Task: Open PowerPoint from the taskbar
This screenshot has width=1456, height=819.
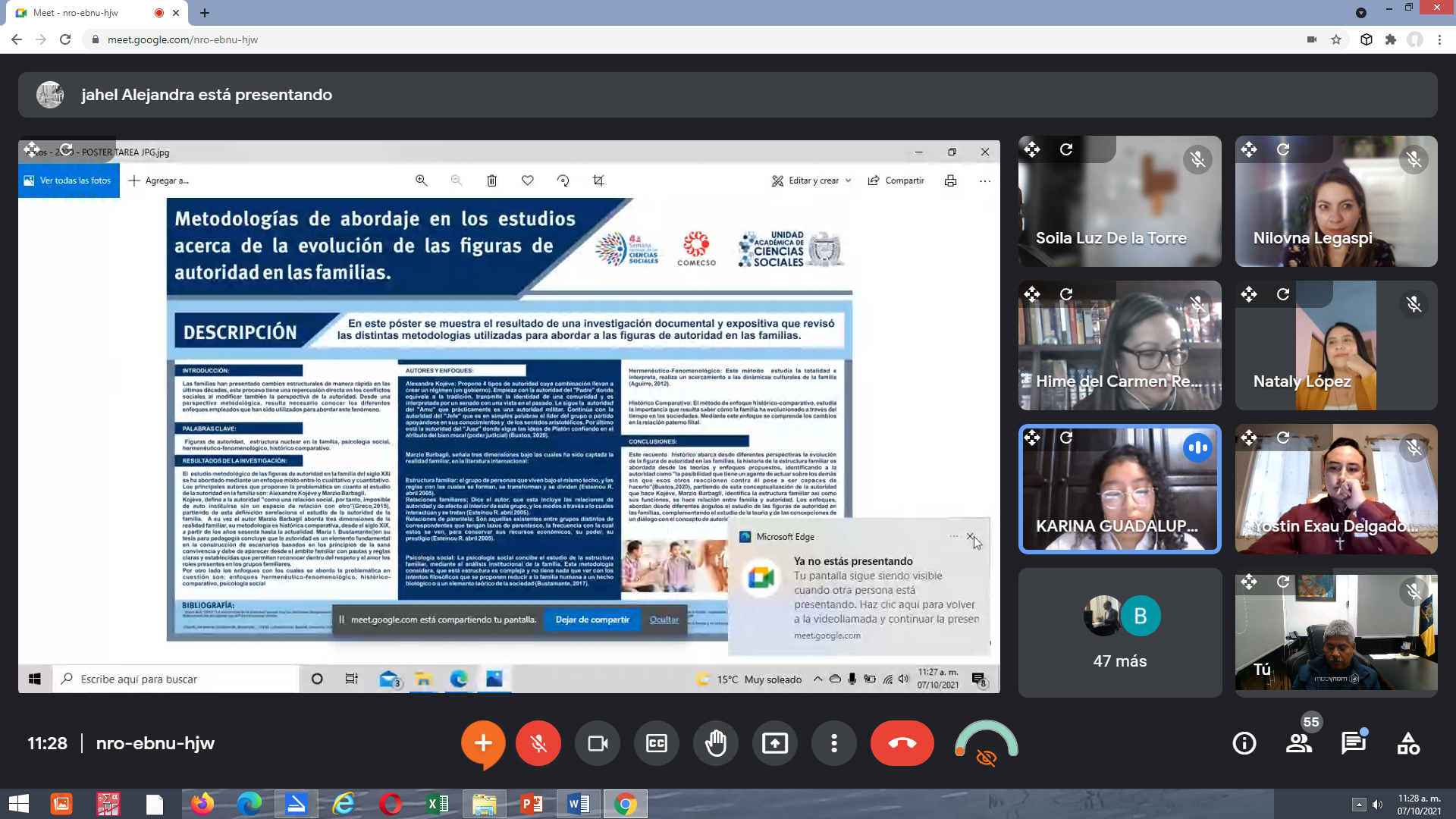Action: 532,804
